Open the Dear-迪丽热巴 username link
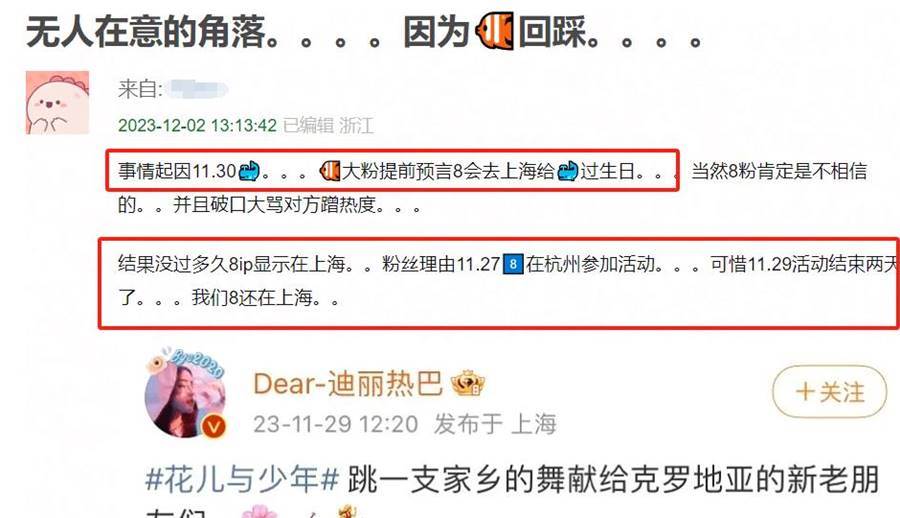This screenshot has height=518, width=900. 348,384
